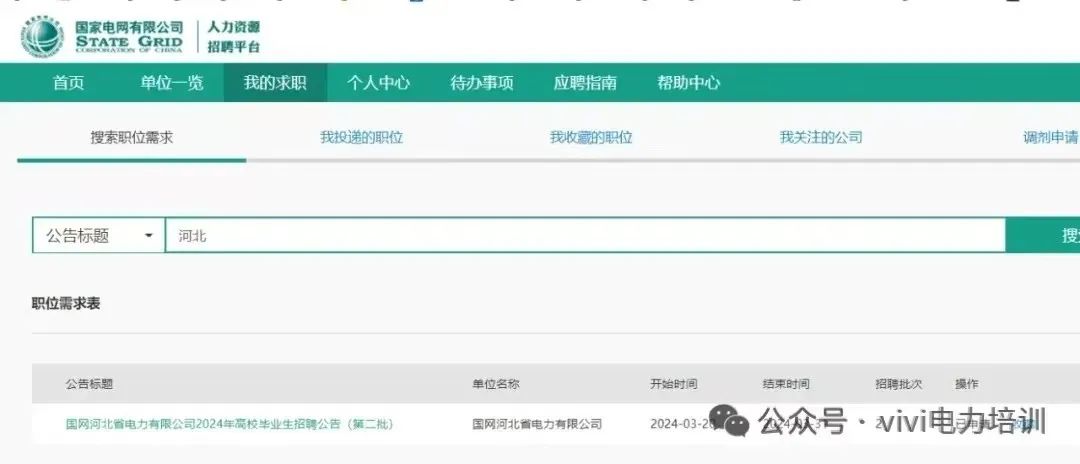The width and height of the screenshot is (1080, 464).
Task: Open 个人中心 from the nav bar
Action: click(x=378, y=83)
